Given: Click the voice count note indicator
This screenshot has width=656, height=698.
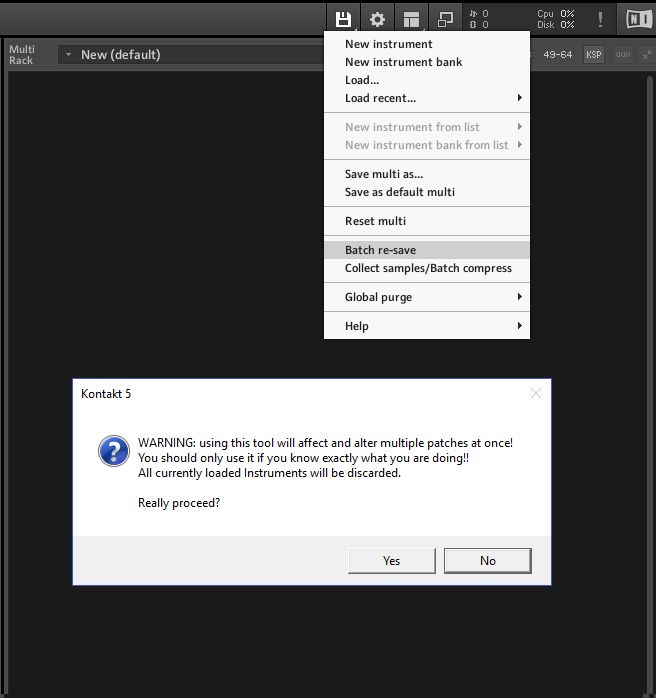Looking at the screenshot, I should (x=479, y=14).
